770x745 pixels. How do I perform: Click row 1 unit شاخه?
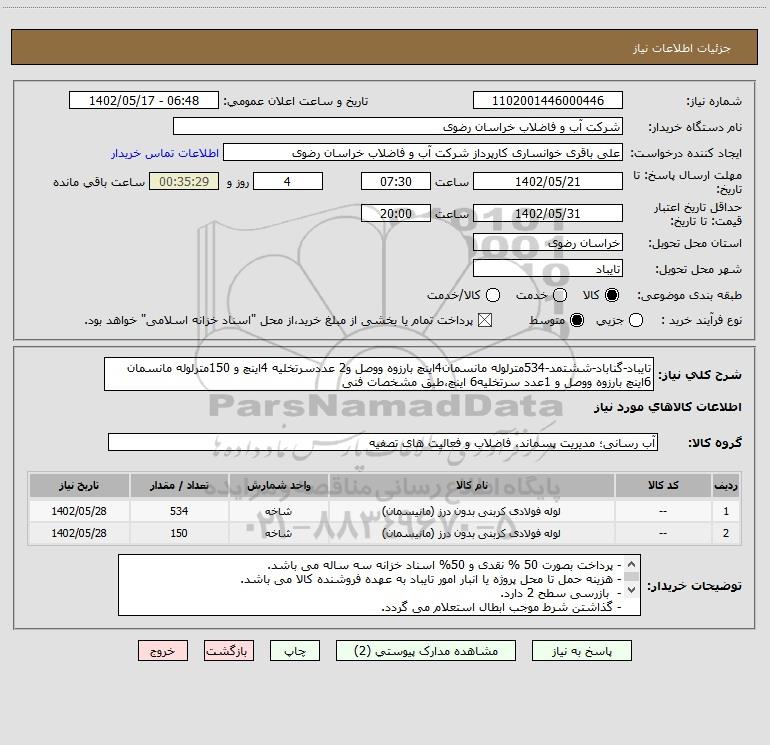278,511
